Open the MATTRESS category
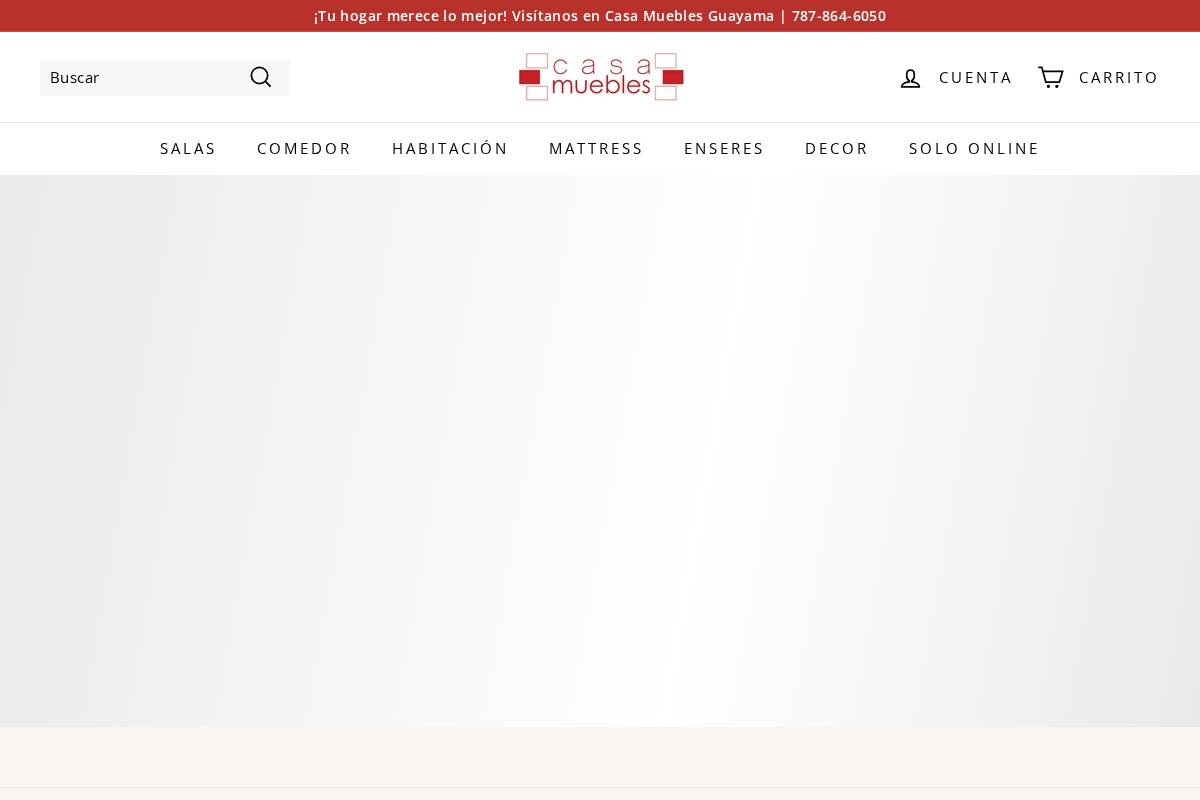Viewport: 1200px width, 800px height. point(596,148)
